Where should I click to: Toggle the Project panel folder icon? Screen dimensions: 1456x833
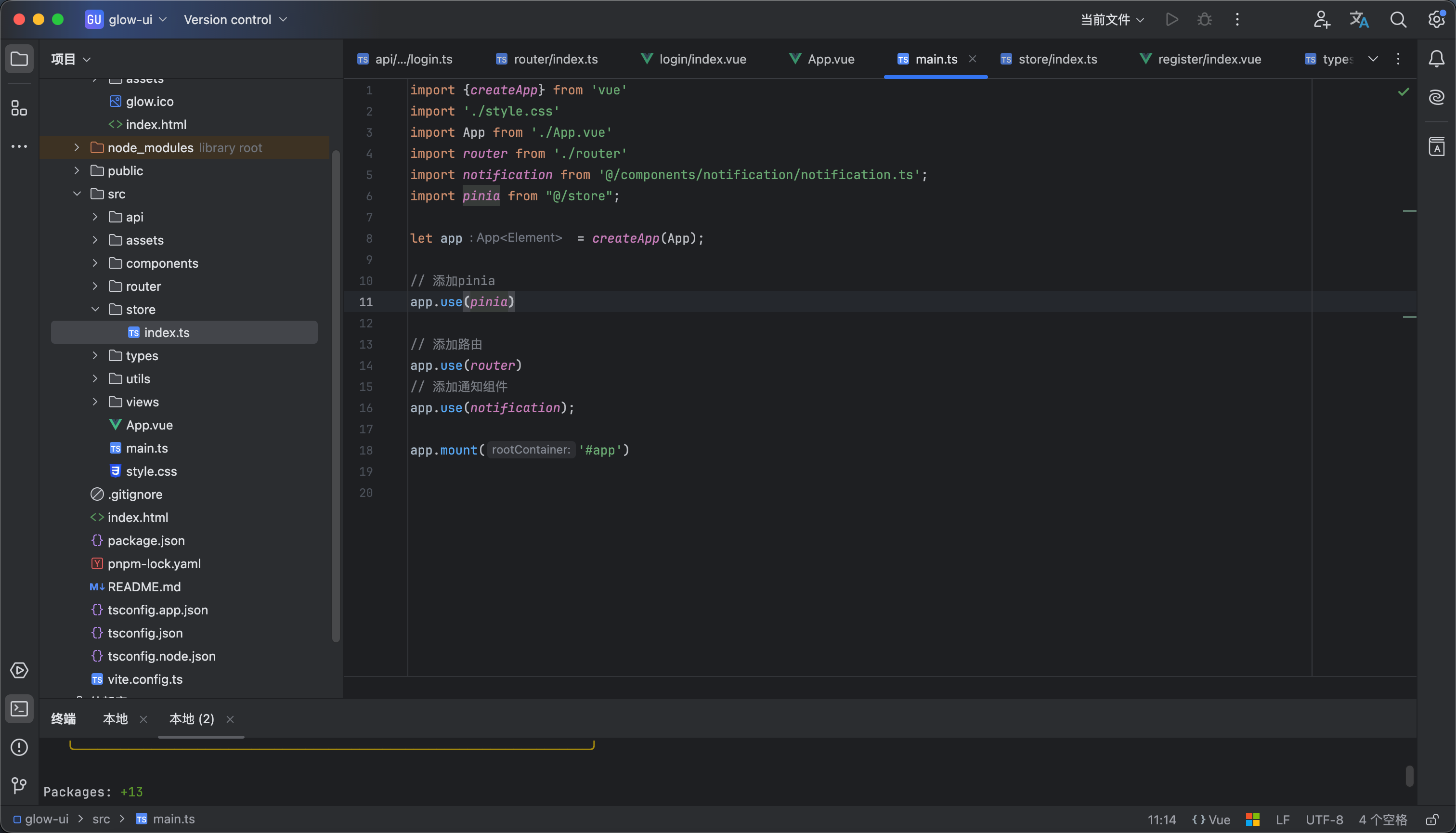[19, 58]
